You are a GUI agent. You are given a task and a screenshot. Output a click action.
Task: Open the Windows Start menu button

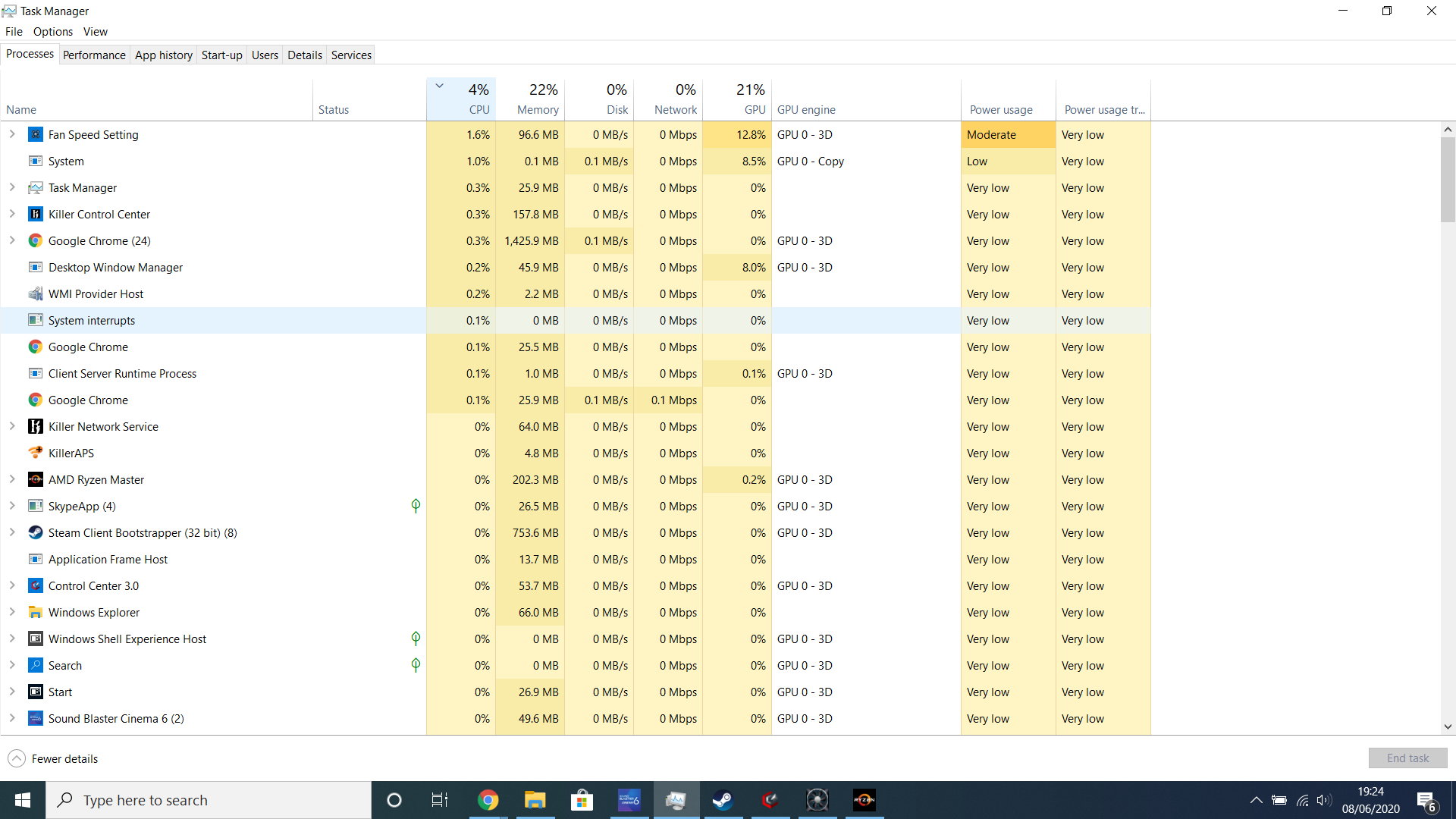[x=23, y=800]
